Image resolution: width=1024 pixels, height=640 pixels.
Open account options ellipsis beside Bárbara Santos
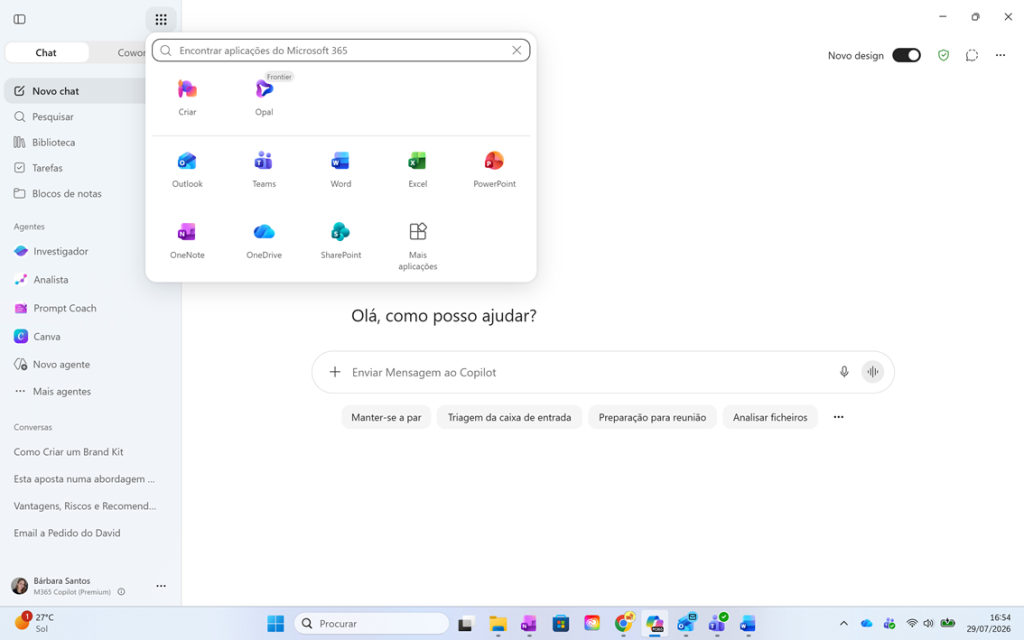[161, 586]
